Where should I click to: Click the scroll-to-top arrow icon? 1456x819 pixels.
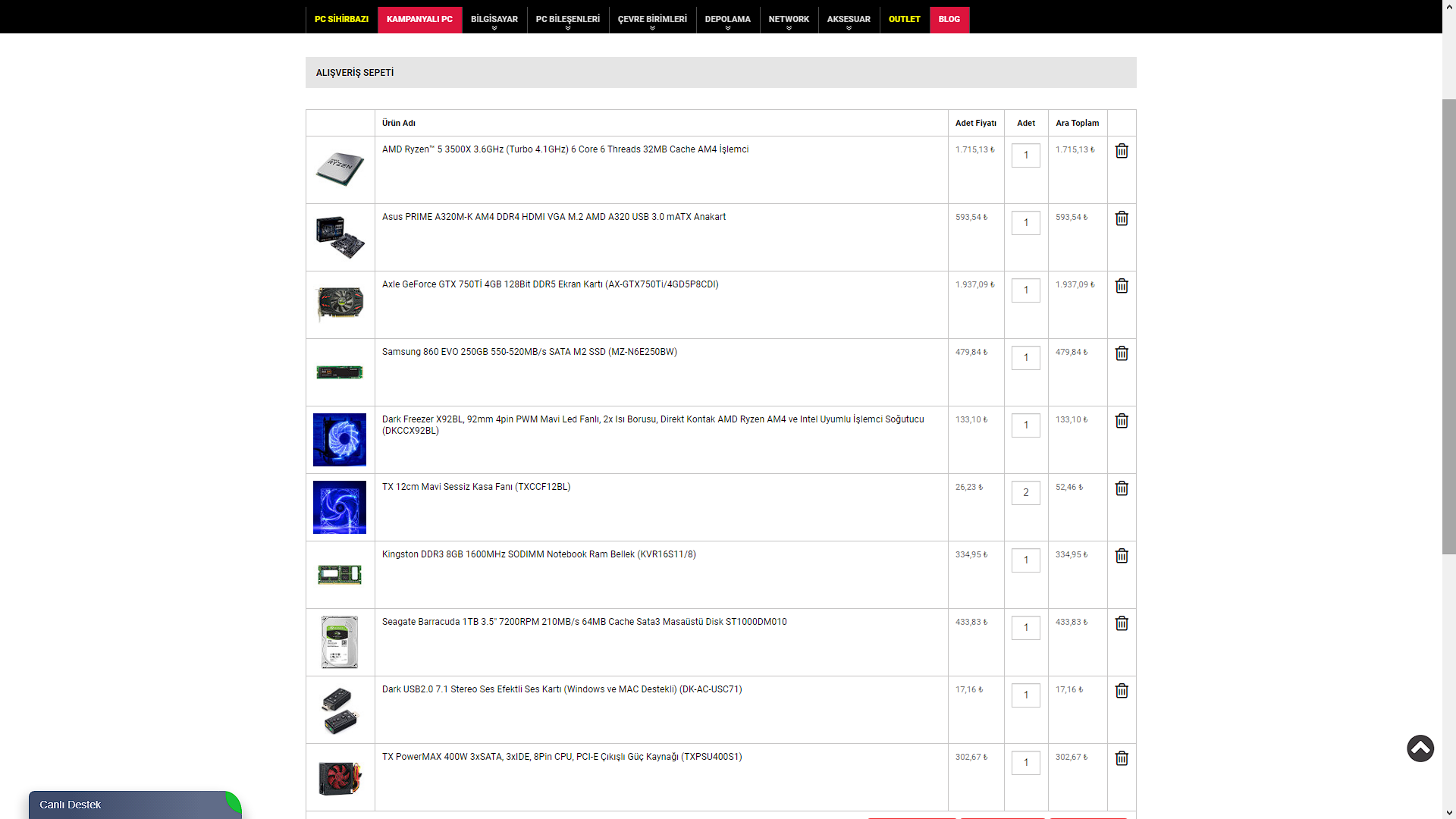[1420, 748]
